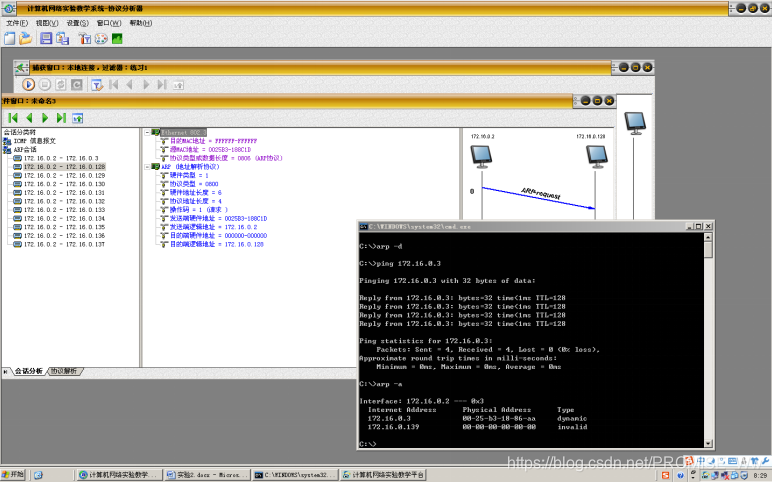Select the 源MAC地址 field row
This screenshot has width=772, height=482.
(210, 150)
